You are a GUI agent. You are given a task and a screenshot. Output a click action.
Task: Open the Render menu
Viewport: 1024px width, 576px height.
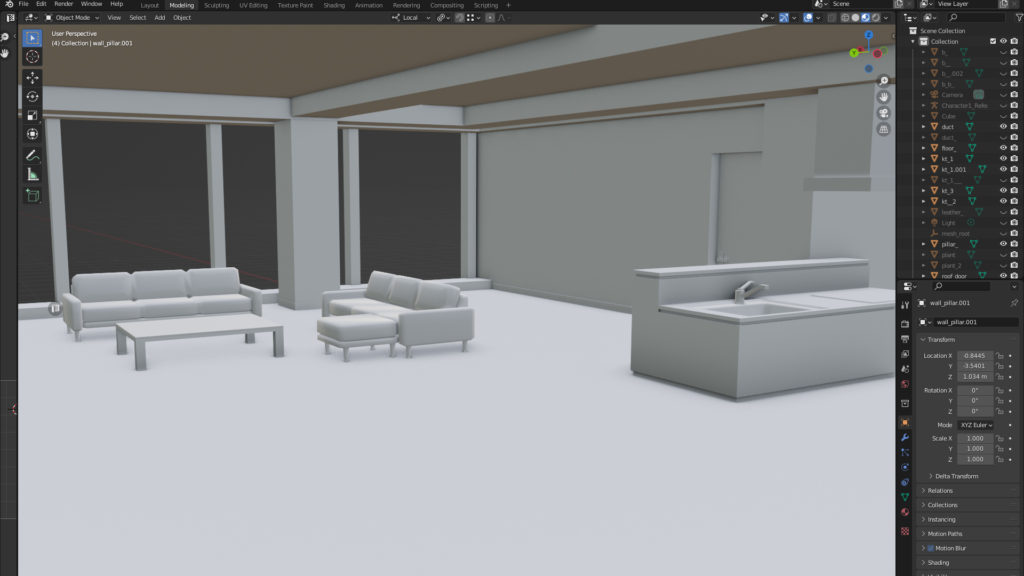tap(63, 4)
